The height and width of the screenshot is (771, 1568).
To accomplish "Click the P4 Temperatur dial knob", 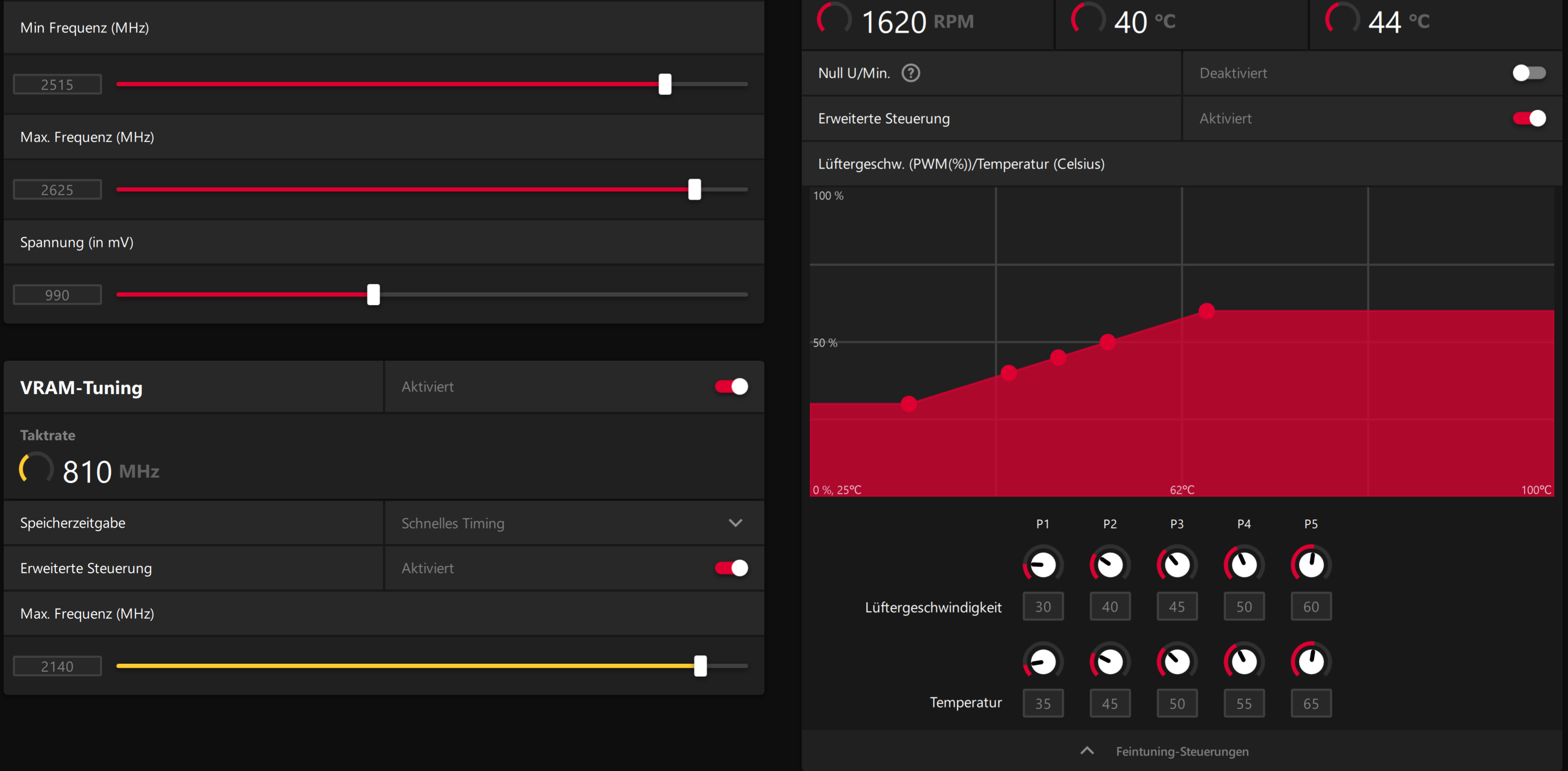I will click(x=1244, y=661).
